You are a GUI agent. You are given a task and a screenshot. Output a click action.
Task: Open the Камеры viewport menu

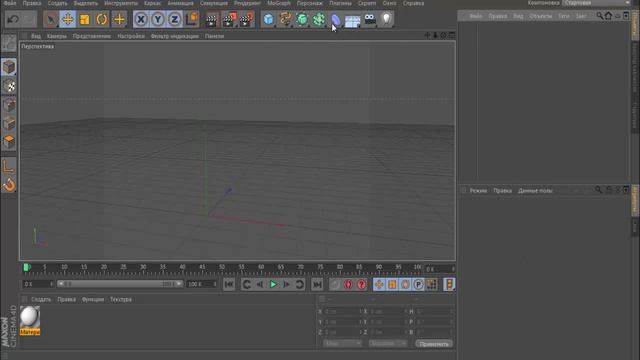(x=56, y=36)
